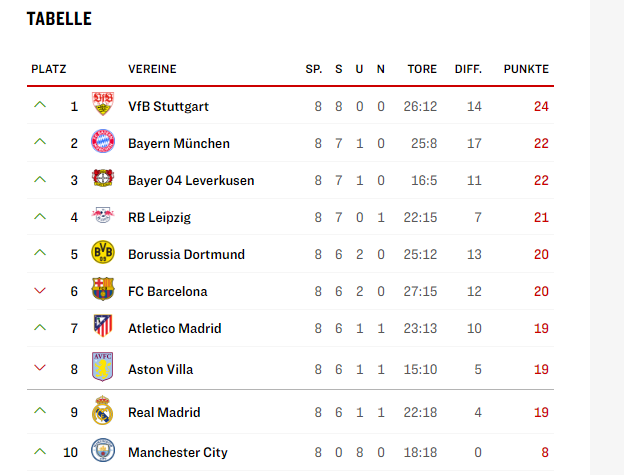The image size is (624, 475).
Task: Click the RB Leipzig logo
Action: tap(103, 217)
